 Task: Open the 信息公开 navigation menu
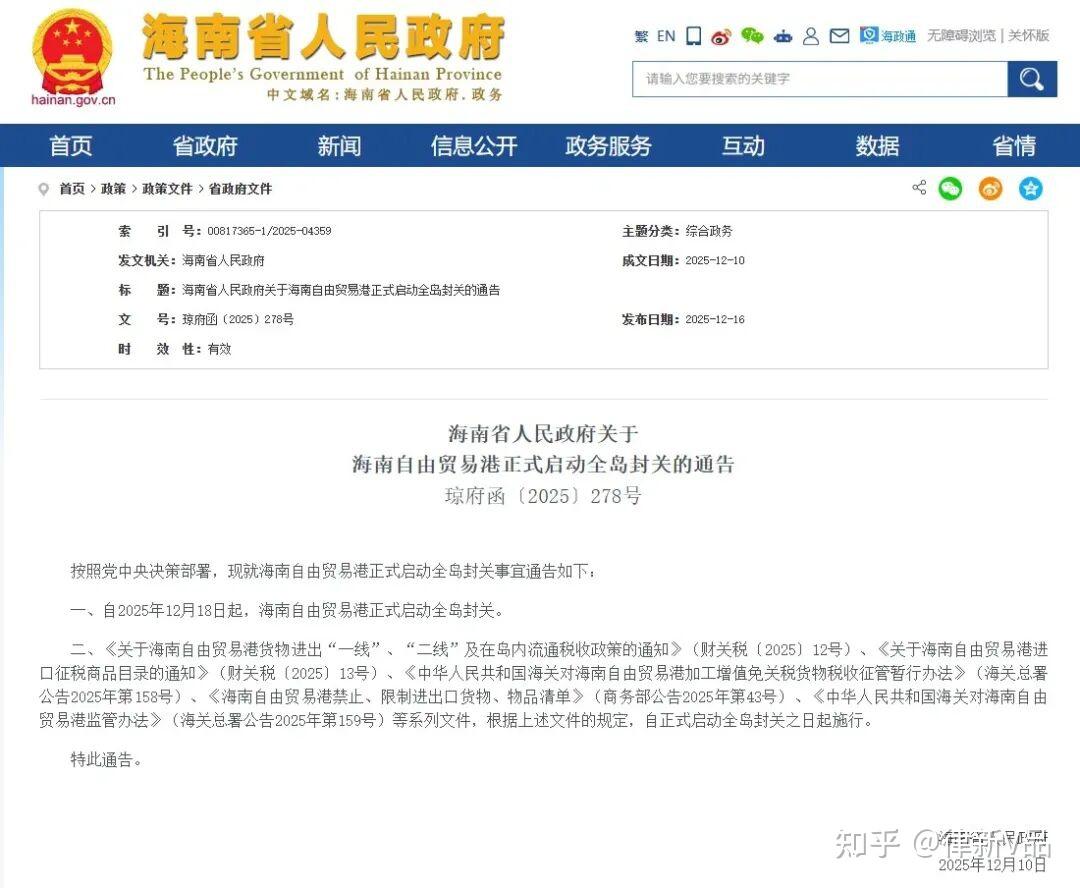click(473, 145)
